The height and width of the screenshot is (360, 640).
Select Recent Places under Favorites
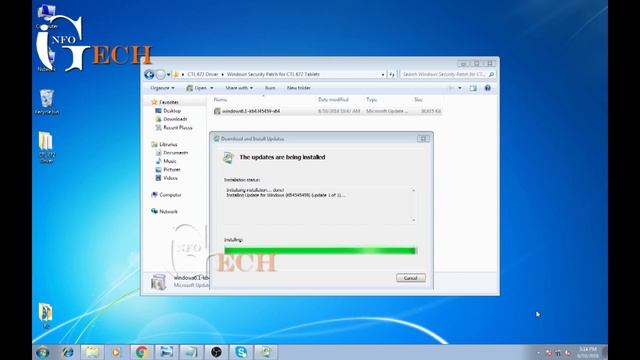point(178,128)
